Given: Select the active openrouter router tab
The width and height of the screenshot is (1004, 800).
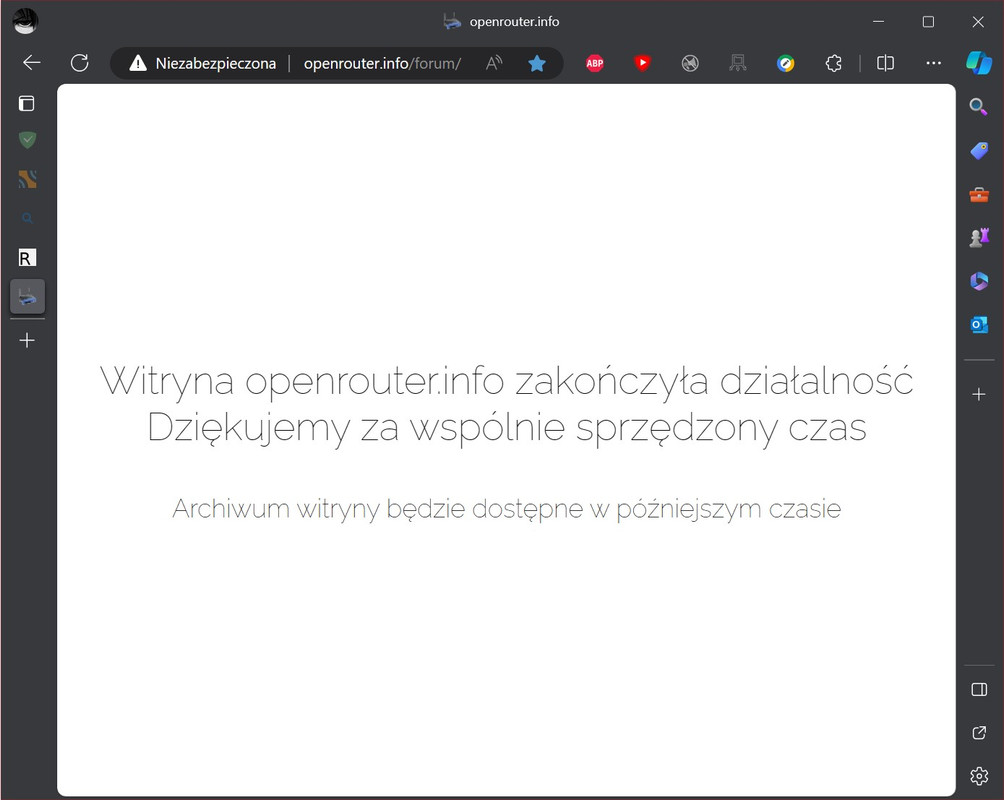Looking at the screenshot, I should 28,297.
